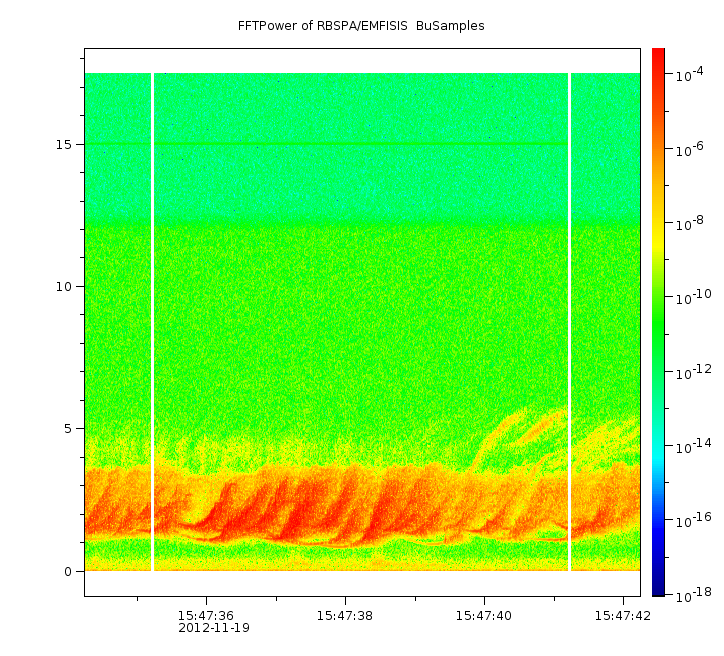Click the y-axis label 5
Viewport: 724px width, 656px height.
tap(68, 429)
